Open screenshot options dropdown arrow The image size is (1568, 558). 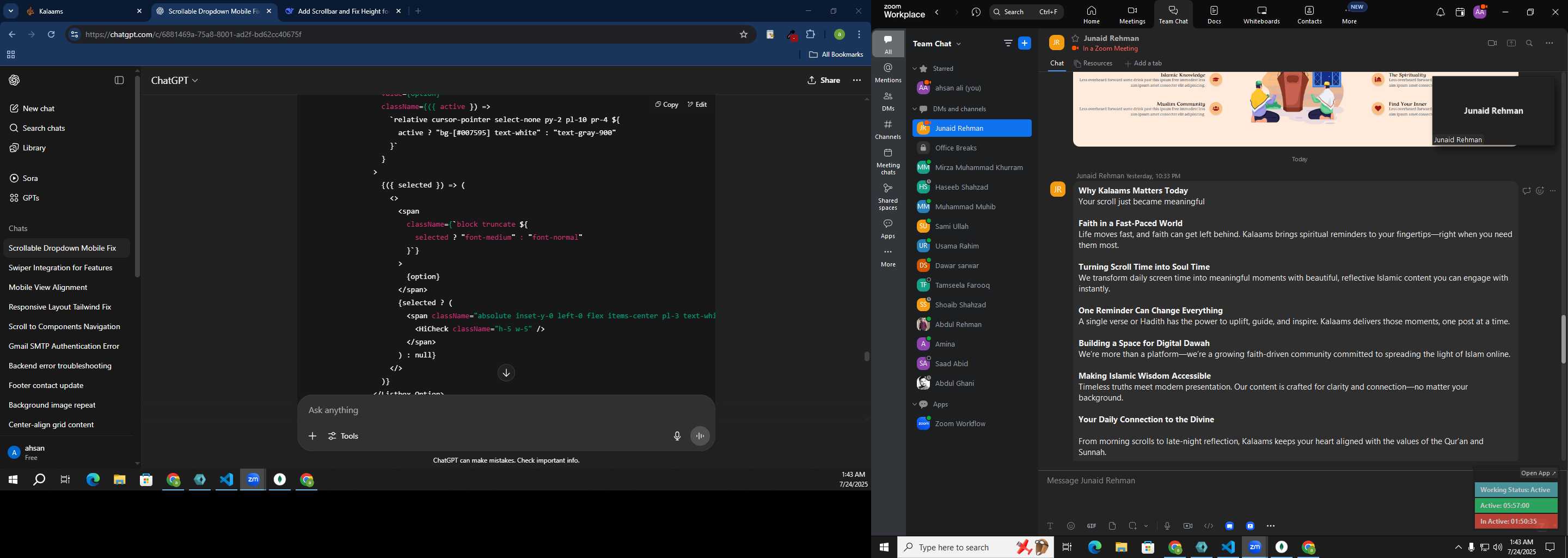point(1146,526)
